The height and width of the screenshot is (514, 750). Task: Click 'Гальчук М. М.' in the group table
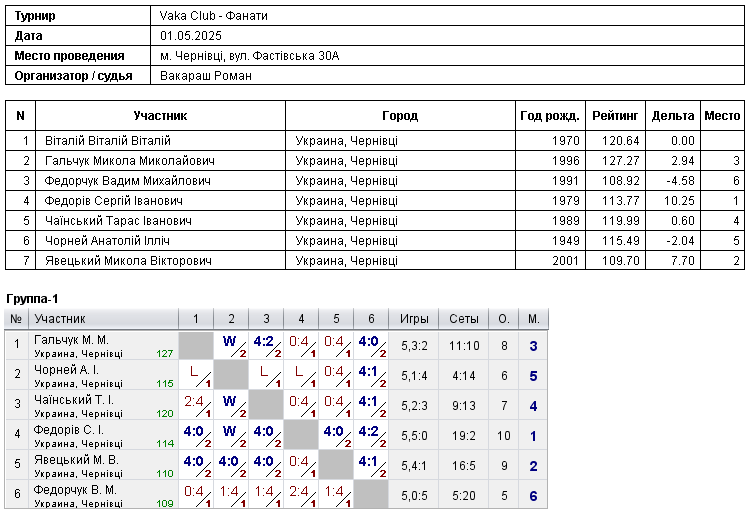point(71,340)
